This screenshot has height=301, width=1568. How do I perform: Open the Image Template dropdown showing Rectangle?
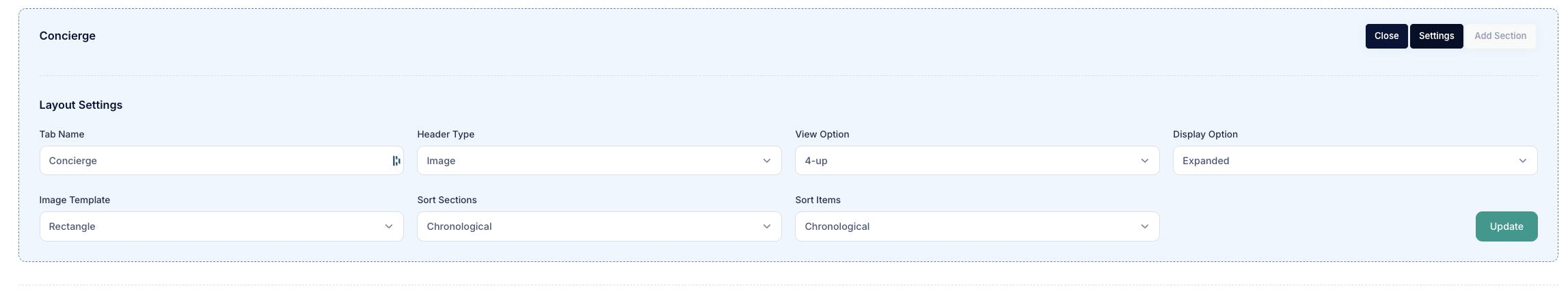tap(221, 226)
